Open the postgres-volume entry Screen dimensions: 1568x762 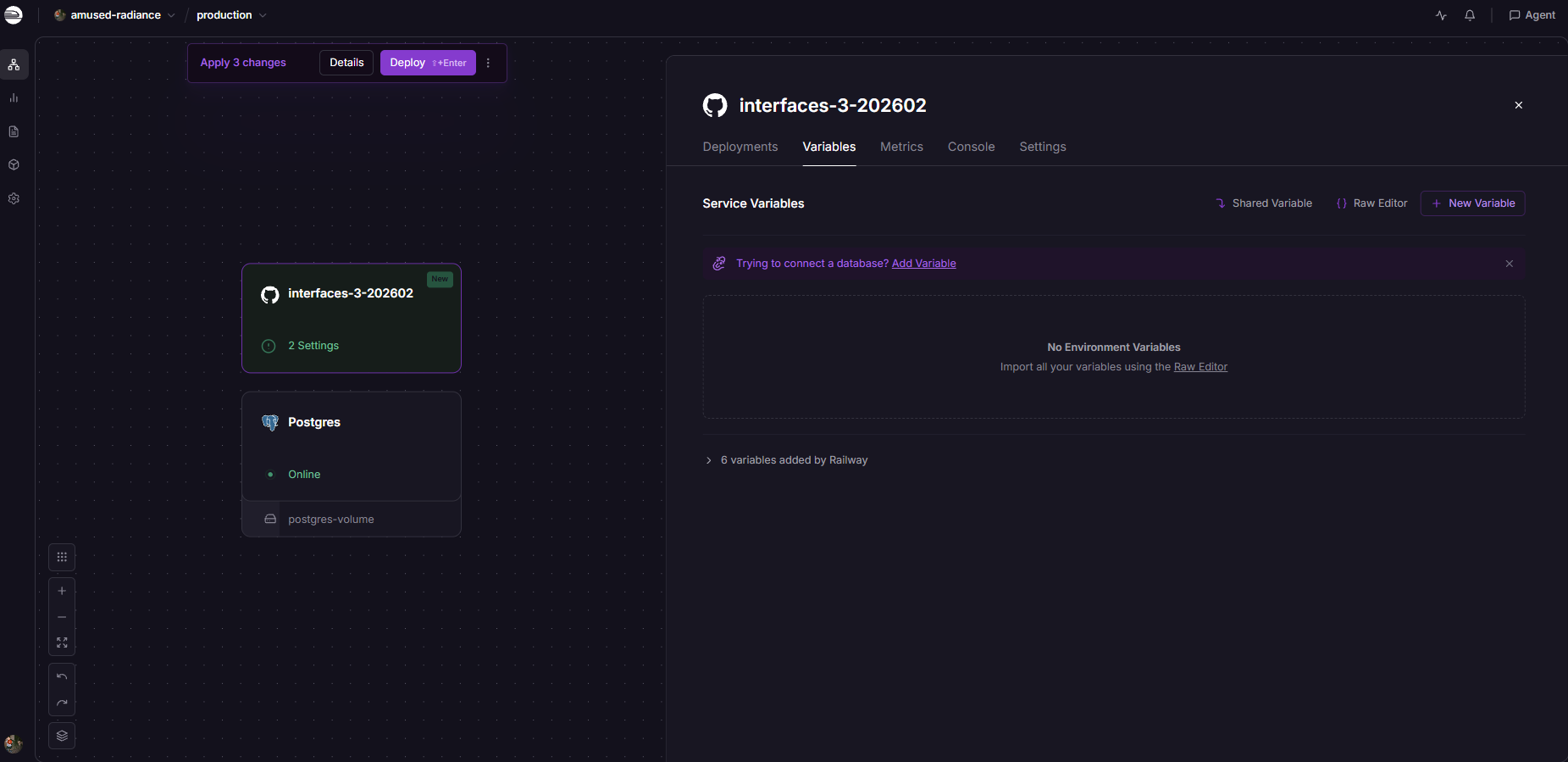352,519
